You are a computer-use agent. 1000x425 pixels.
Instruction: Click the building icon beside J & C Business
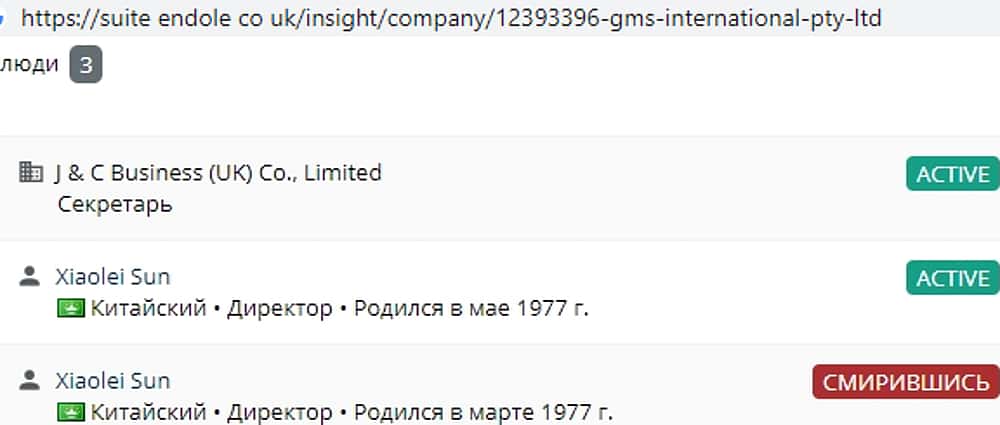(31, 172)
